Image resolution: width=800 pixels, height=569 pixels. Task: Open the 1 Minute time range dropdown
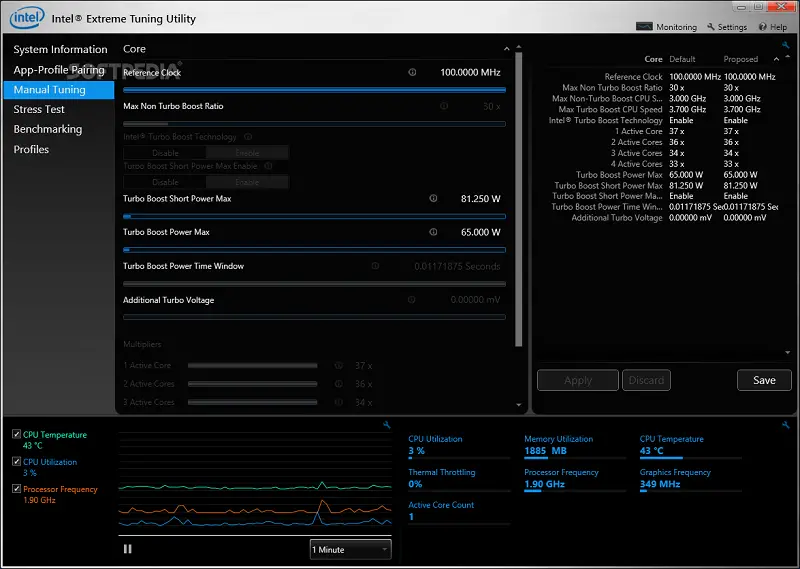click(351, 550)
